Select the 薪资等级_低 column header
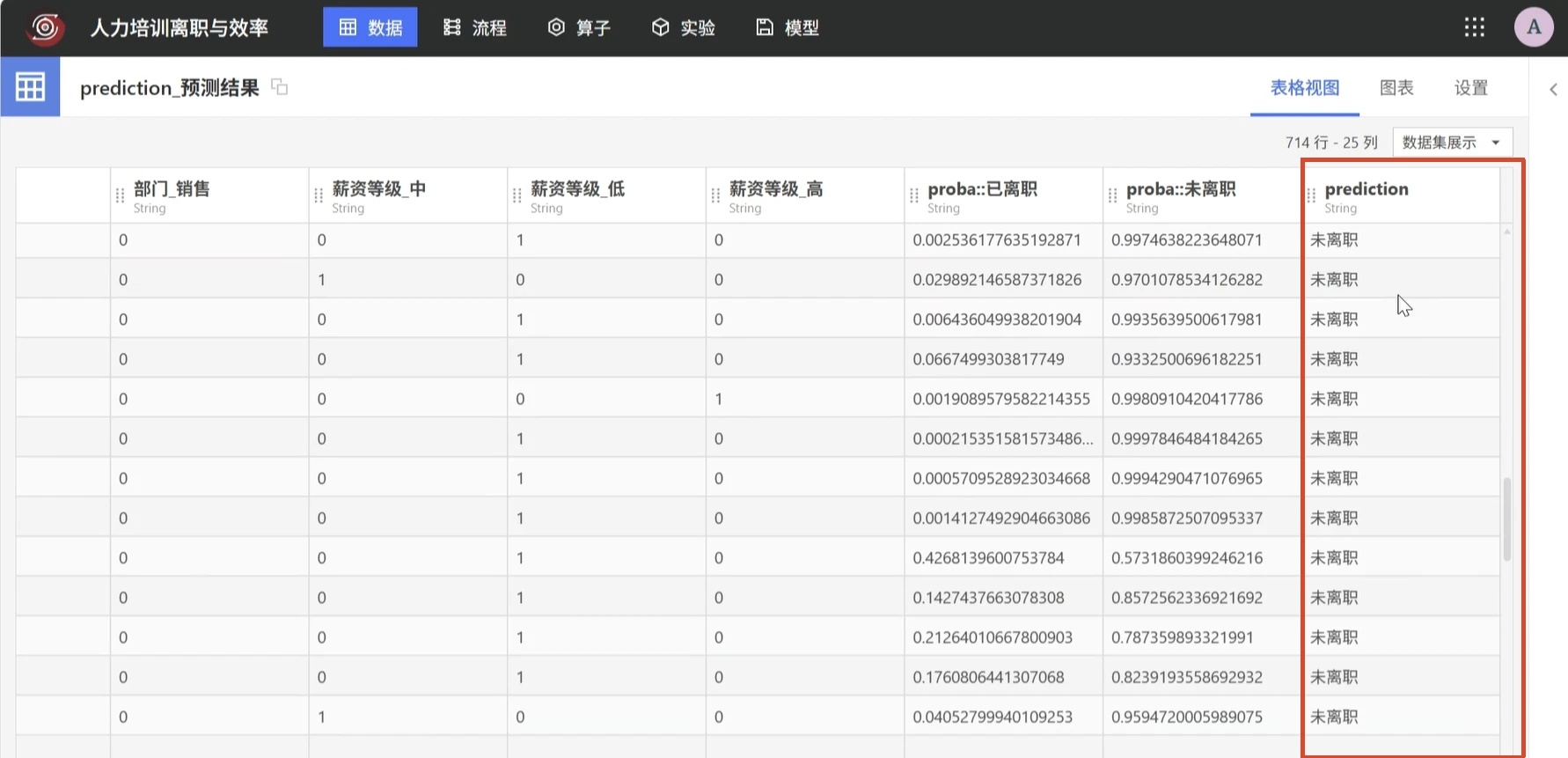Viewport: 1568px width, 758px height. (607, 195)
